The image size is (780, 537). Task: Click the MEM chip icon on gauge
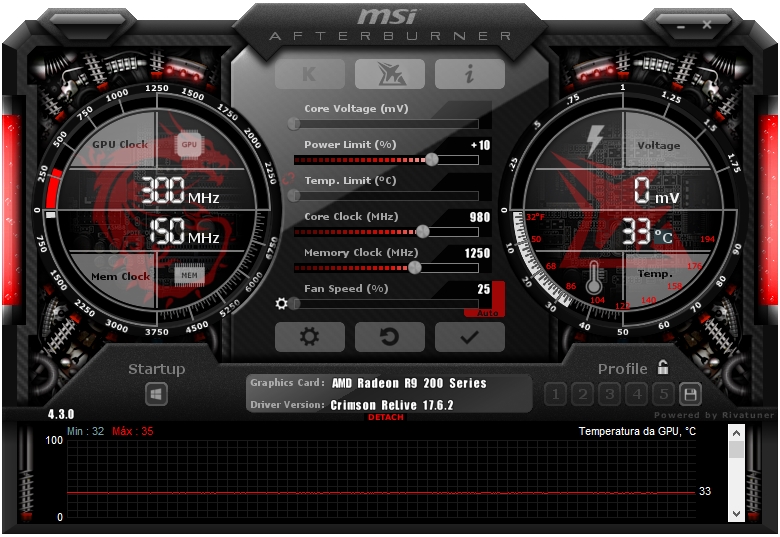pyautogui.click(x=189, y=275)
